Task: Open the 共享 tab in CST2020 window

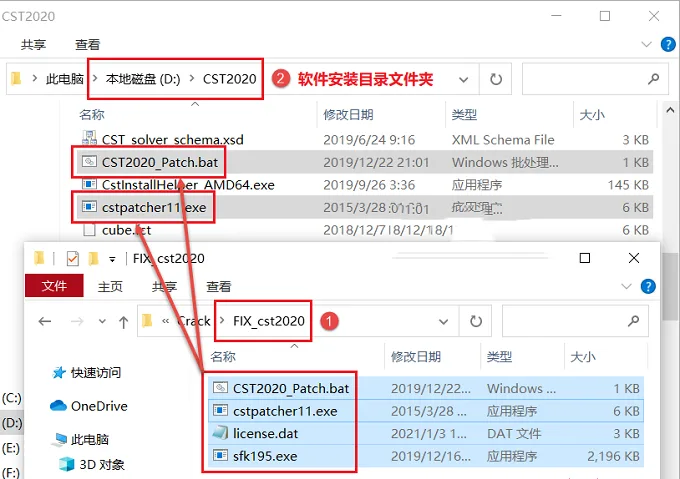Action: coord(33,45)
